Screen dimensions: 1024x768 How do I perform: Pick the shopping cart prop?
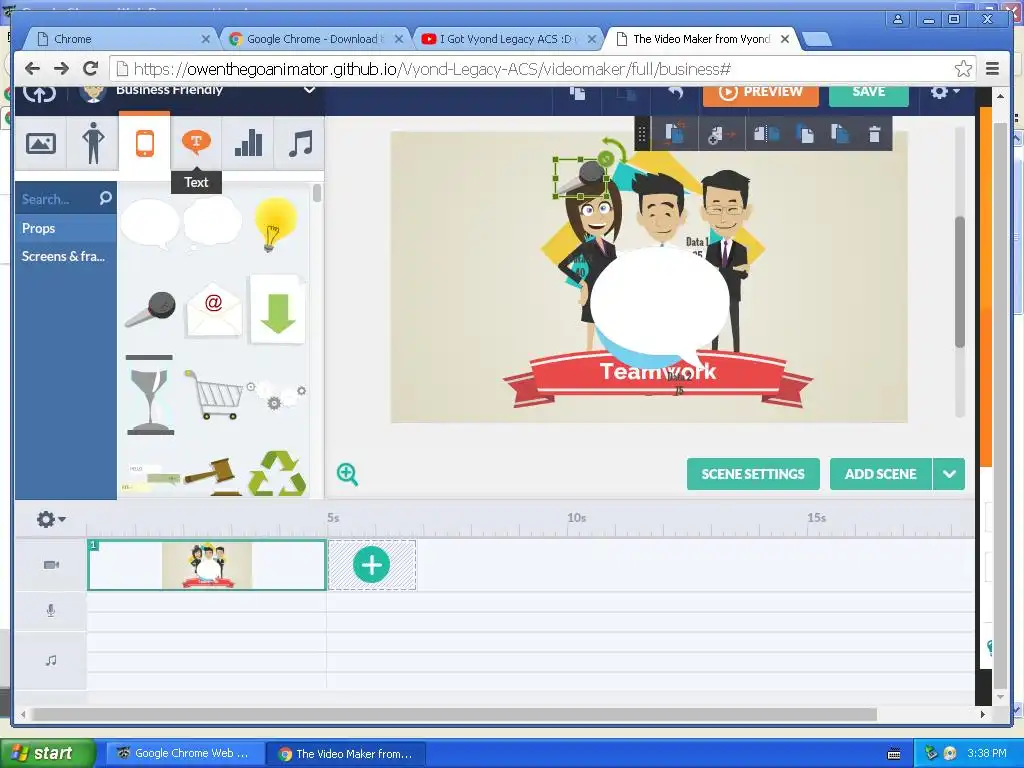214,394
